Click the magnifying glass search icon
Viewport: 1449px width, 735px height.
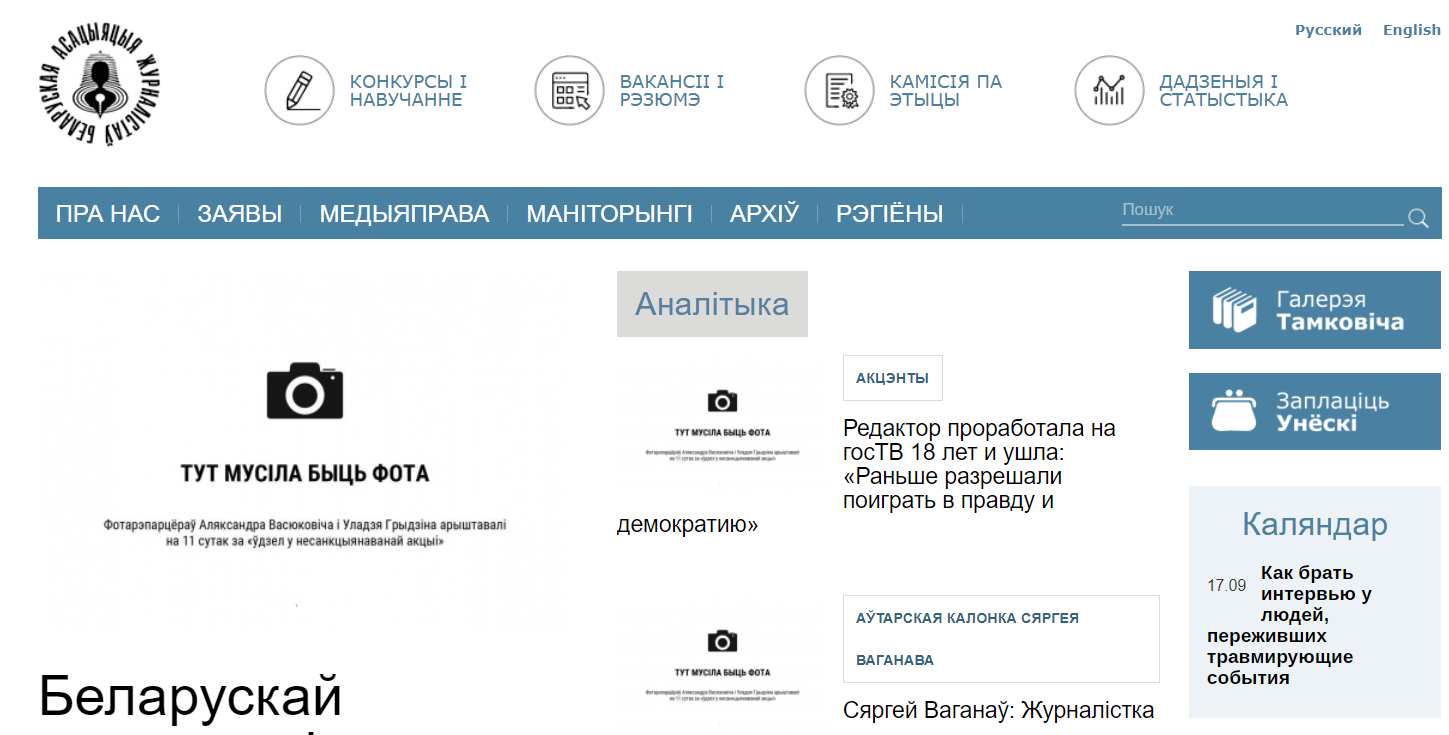point(1417,218)
